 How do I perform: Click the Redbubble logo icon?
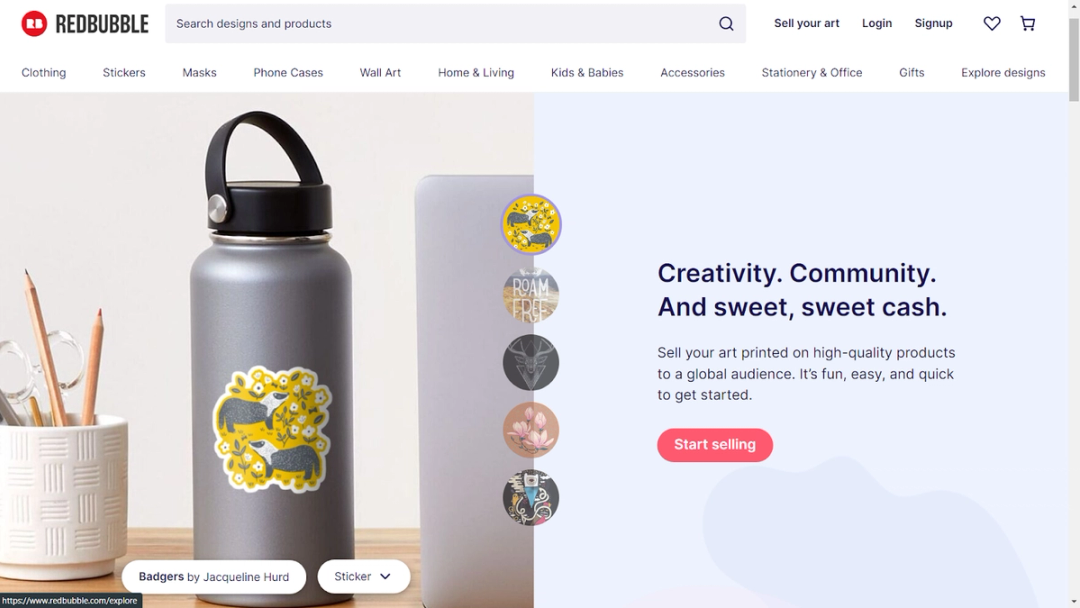pos(34,23)
